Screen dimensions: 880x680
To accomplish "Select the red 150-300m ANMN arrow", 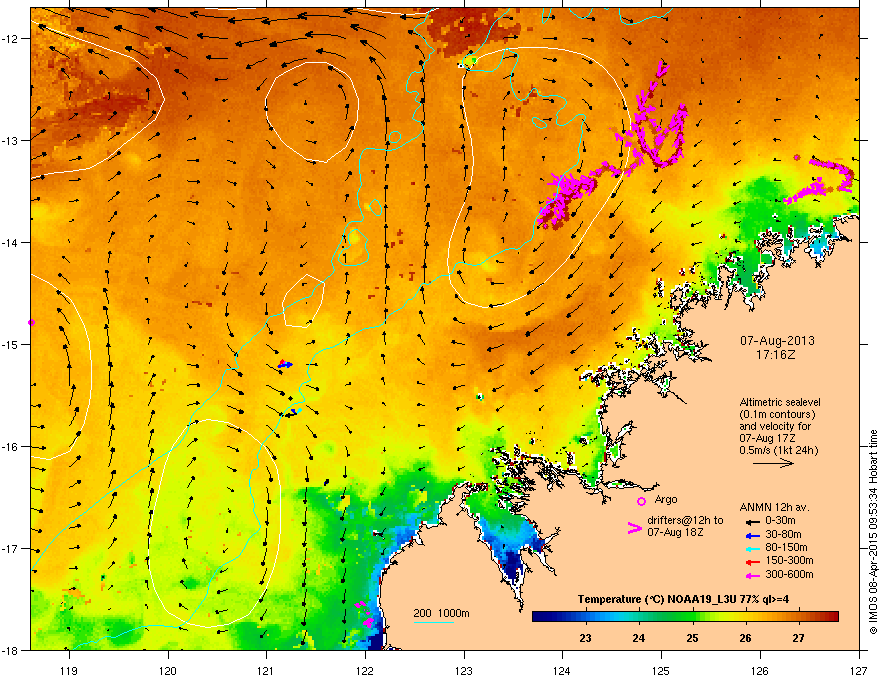I will [752, 561].
